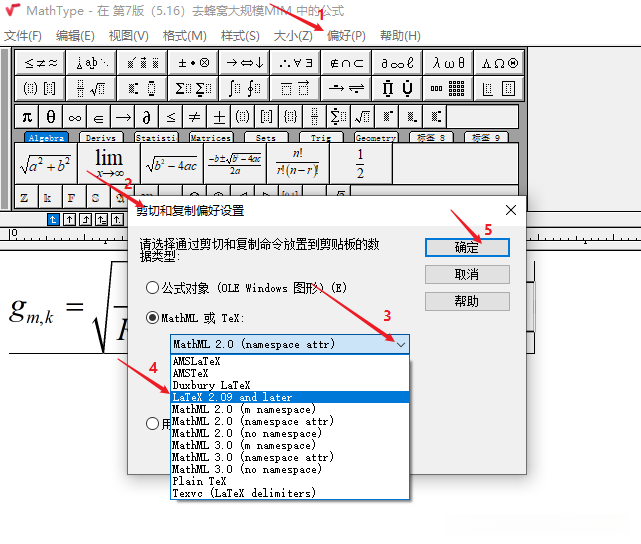Open the 样式(S) menu
This screenshot has width=641, height=544.
pyautogui.click(x=240, y=36)
